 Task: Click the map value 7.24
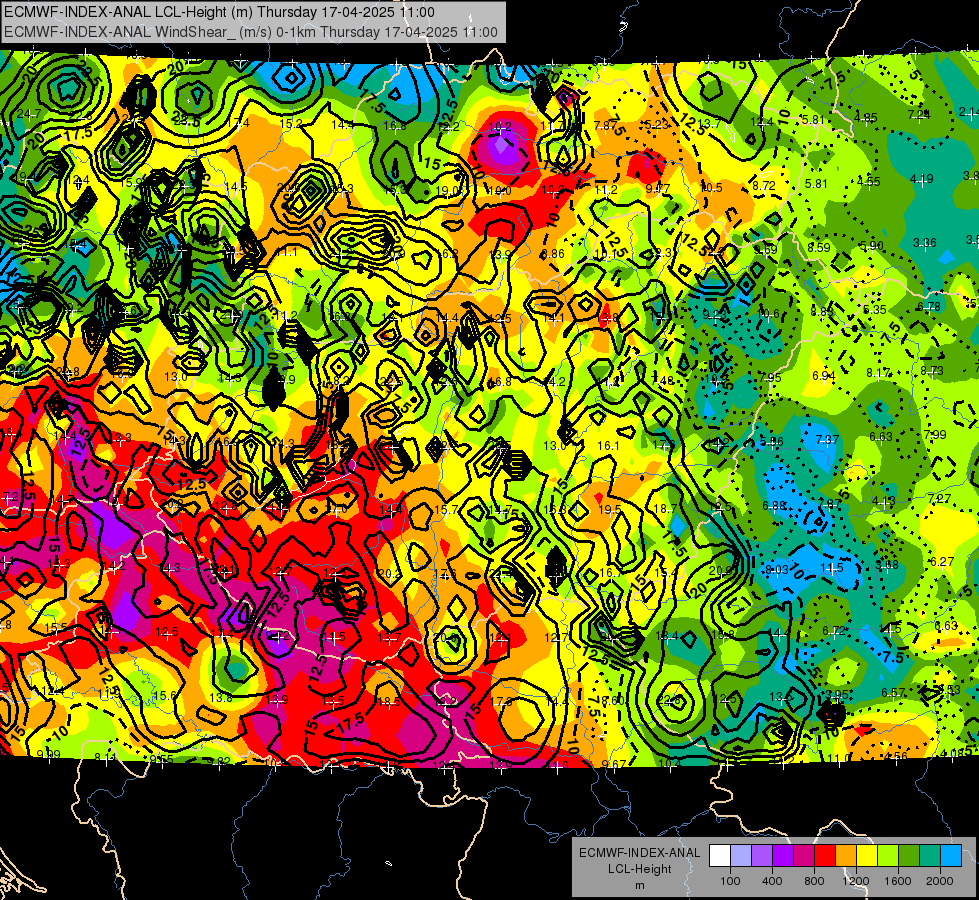(918, 115)
